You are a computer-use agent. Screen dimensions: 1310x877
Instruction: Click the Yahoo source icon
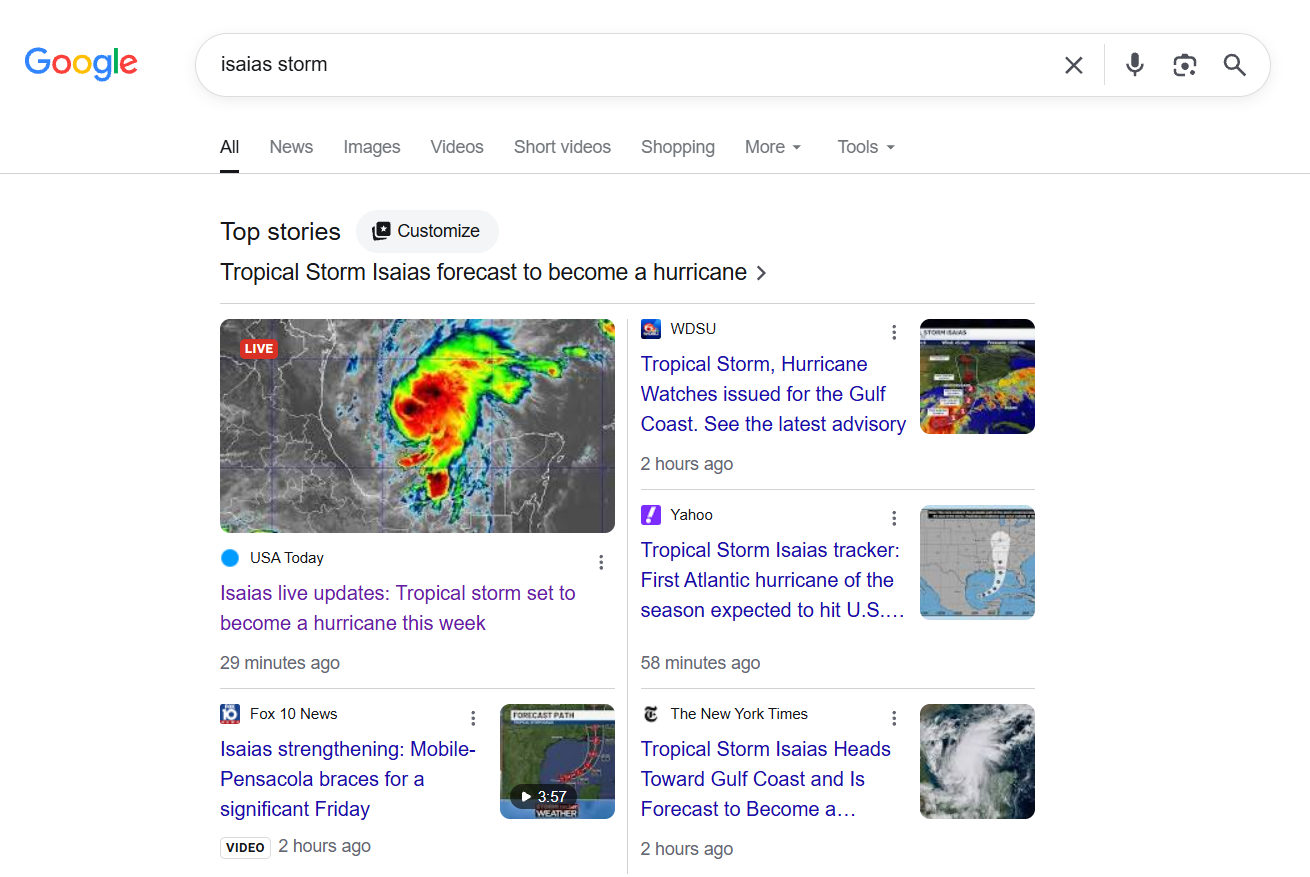[x=651, y=515]
